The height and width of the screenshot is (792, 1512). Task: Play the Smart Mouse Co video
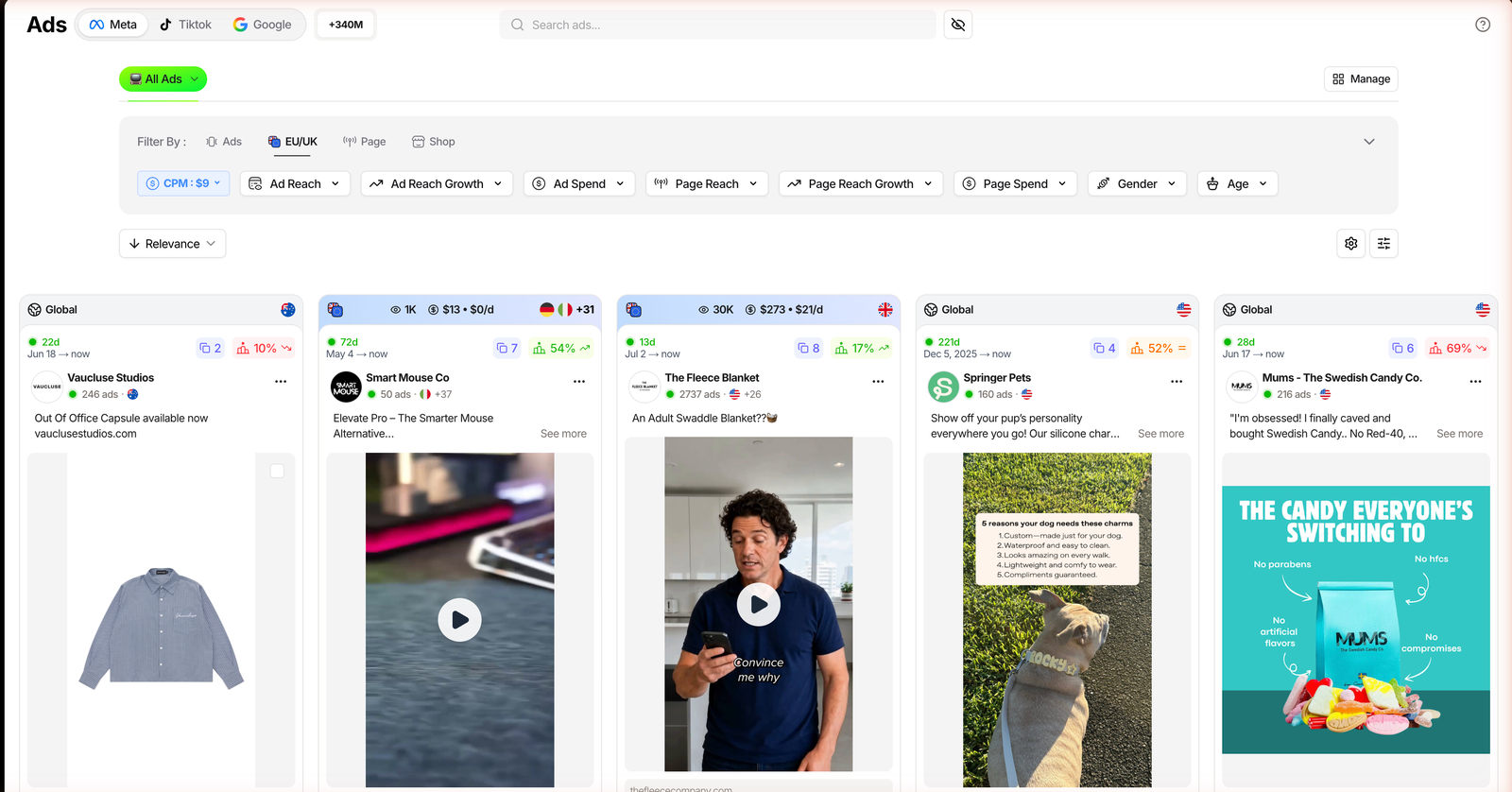point(460,620)
